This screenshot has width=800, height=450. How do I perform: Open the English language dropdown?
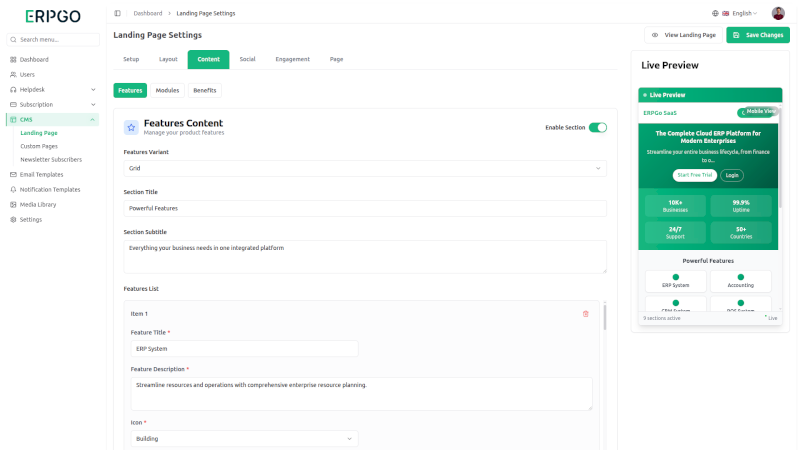[744, 13]
